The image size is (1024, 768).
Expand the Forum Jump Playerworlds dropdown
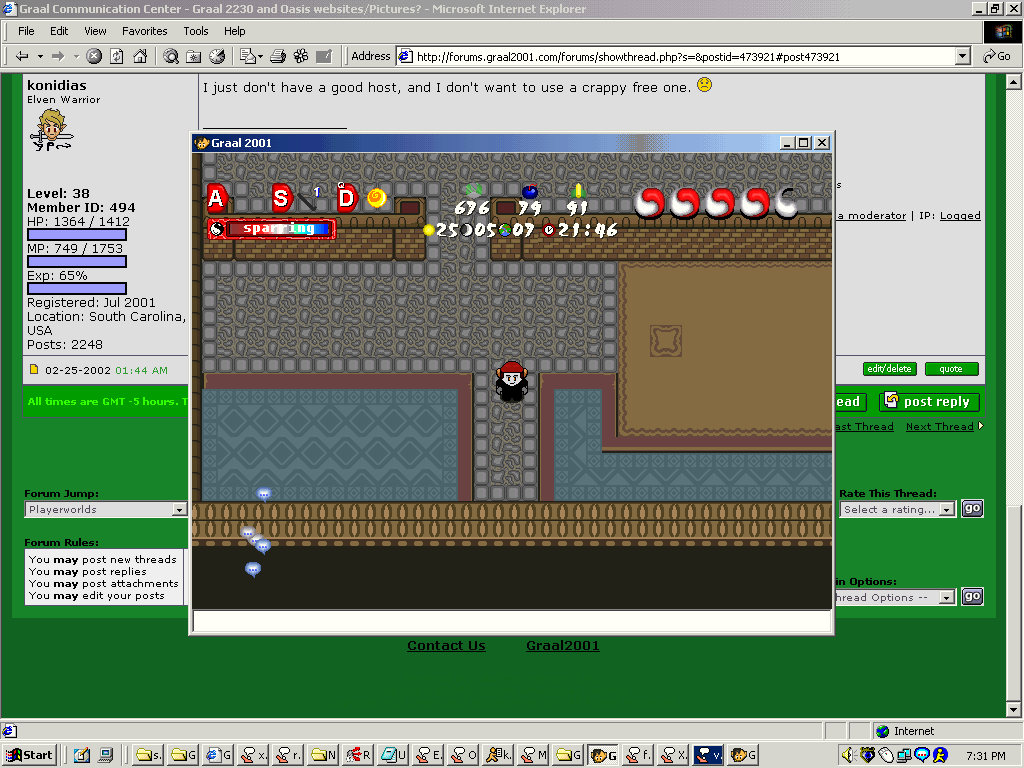pos(180,510)
